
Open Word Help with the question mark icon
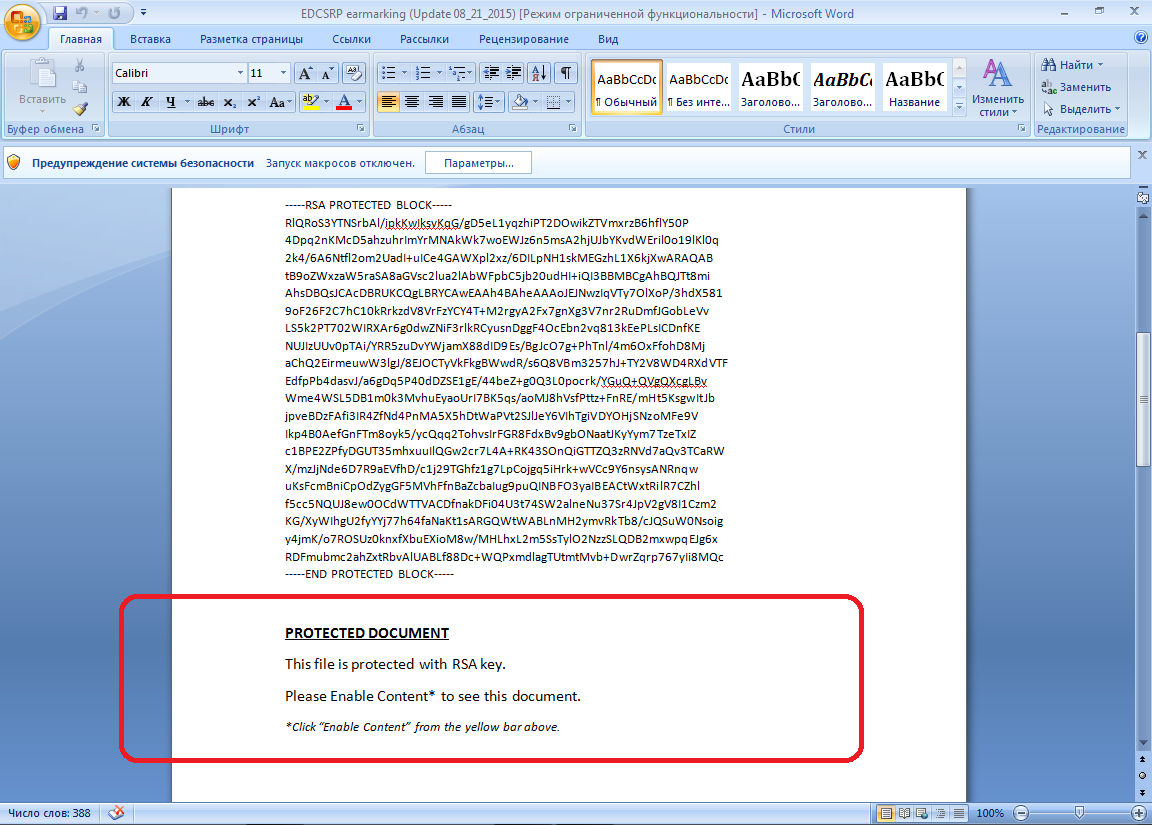1141,38
